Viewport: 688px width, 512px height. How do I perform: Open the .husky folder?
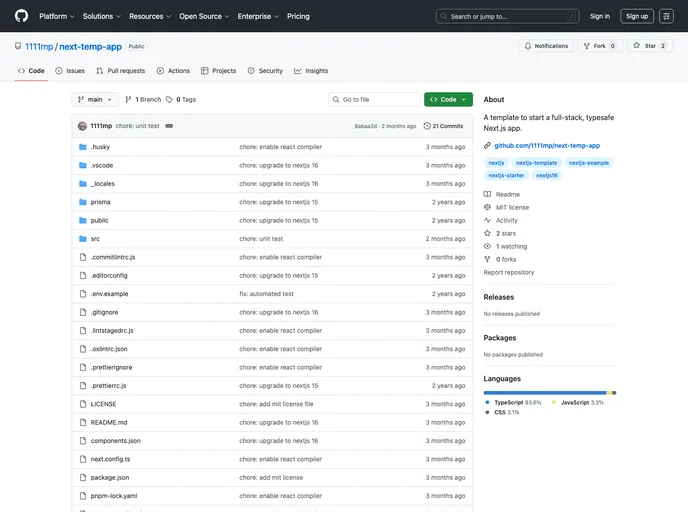(x=100, y=147)
